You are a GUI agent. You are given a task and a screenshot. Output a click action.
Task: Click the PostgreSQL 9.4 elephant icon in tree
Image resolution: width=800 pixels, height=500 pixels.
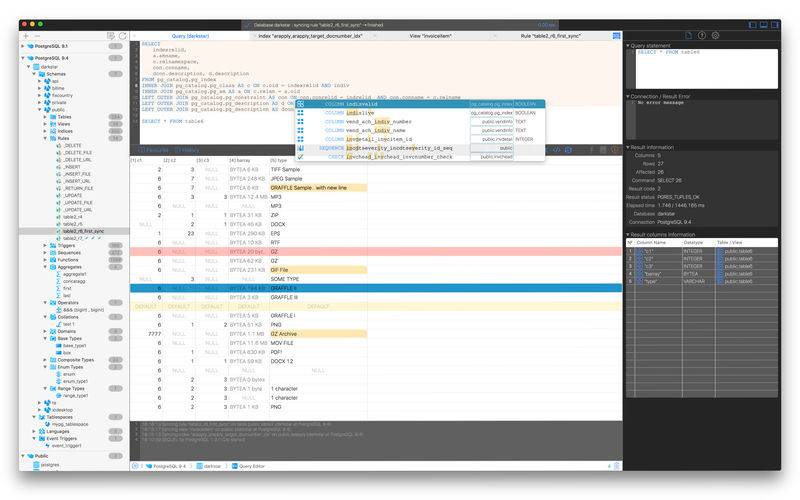[30, 58]
